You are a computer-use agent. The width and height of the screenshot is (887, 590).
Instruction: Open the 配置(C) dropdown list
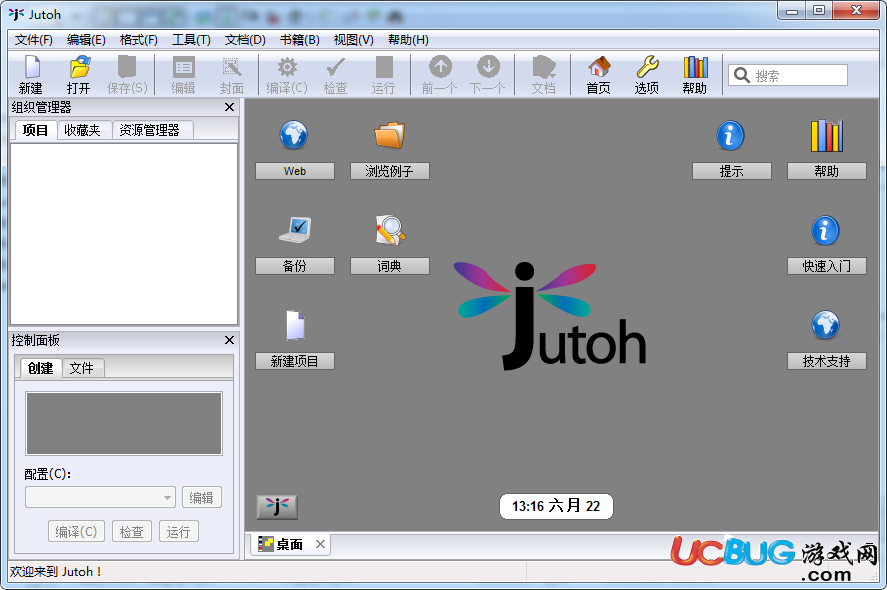tap(100, 497)
